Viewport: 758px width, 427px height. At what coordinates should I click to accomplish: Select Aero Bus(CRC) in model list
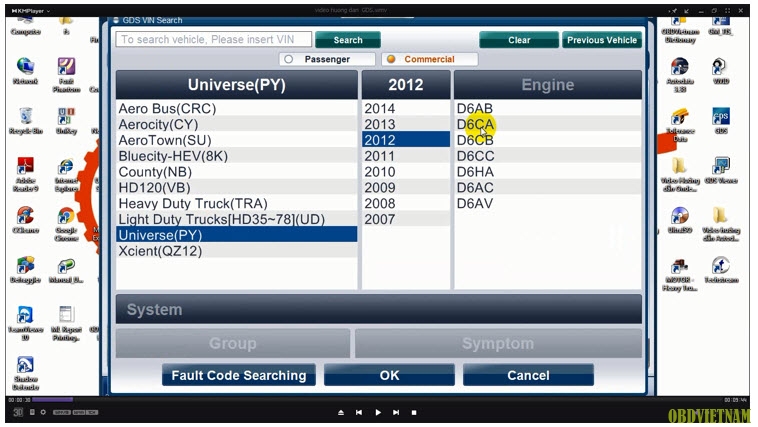click(x=236, y=108)
